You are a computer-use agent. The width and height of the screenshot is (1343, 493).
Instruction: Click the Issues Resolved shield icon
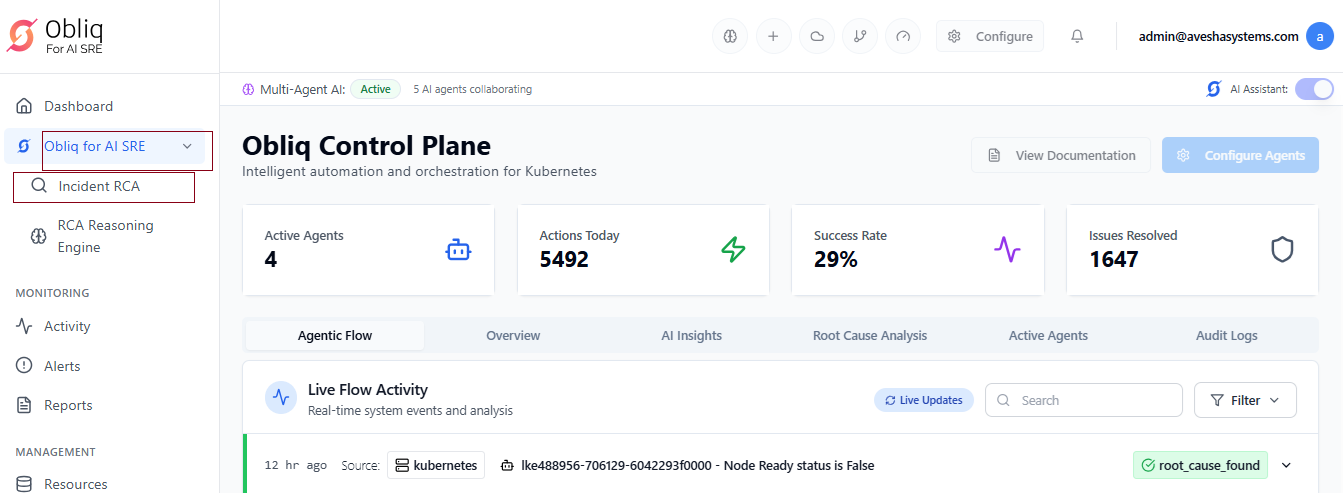click(x=1282, y=249)
